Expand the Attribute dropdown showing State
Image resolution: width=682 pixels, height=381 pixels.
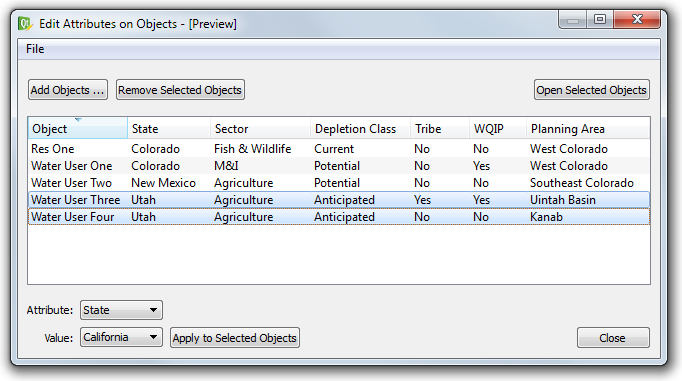tap(121, 310)
